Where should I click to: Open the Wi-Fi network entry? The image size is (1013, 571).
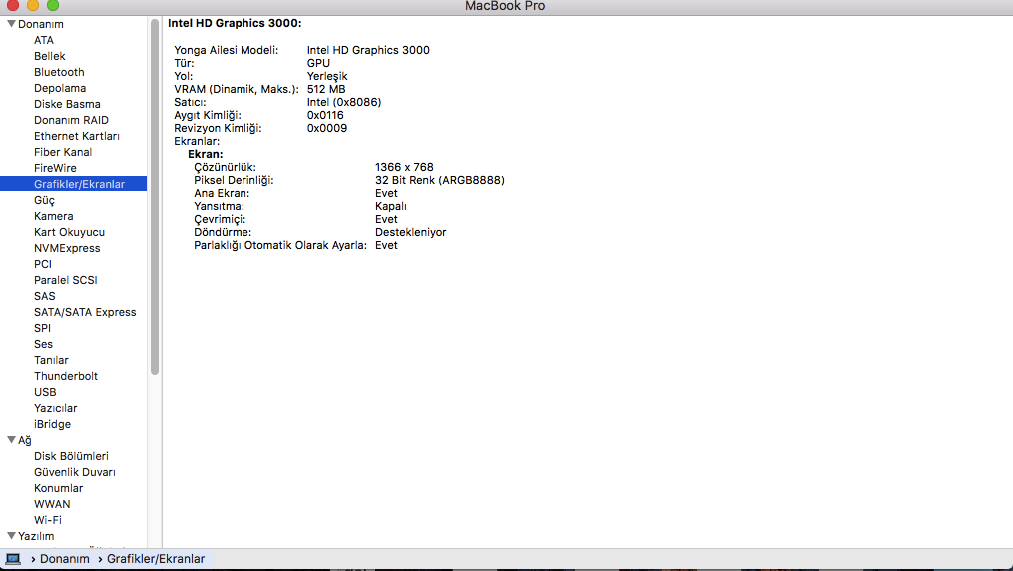(48, 520)
